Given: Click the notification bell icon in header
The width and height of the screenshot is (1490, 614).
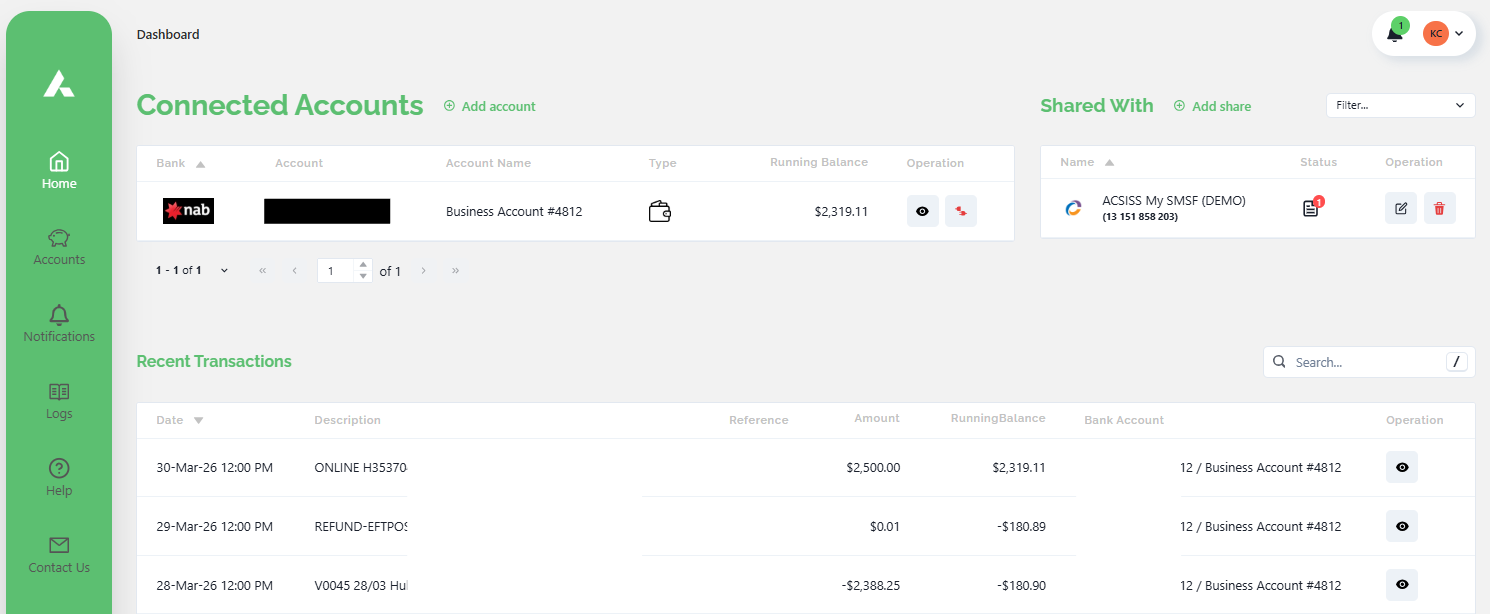Looking at the screenshot, I should click(x=1394, y=34).
